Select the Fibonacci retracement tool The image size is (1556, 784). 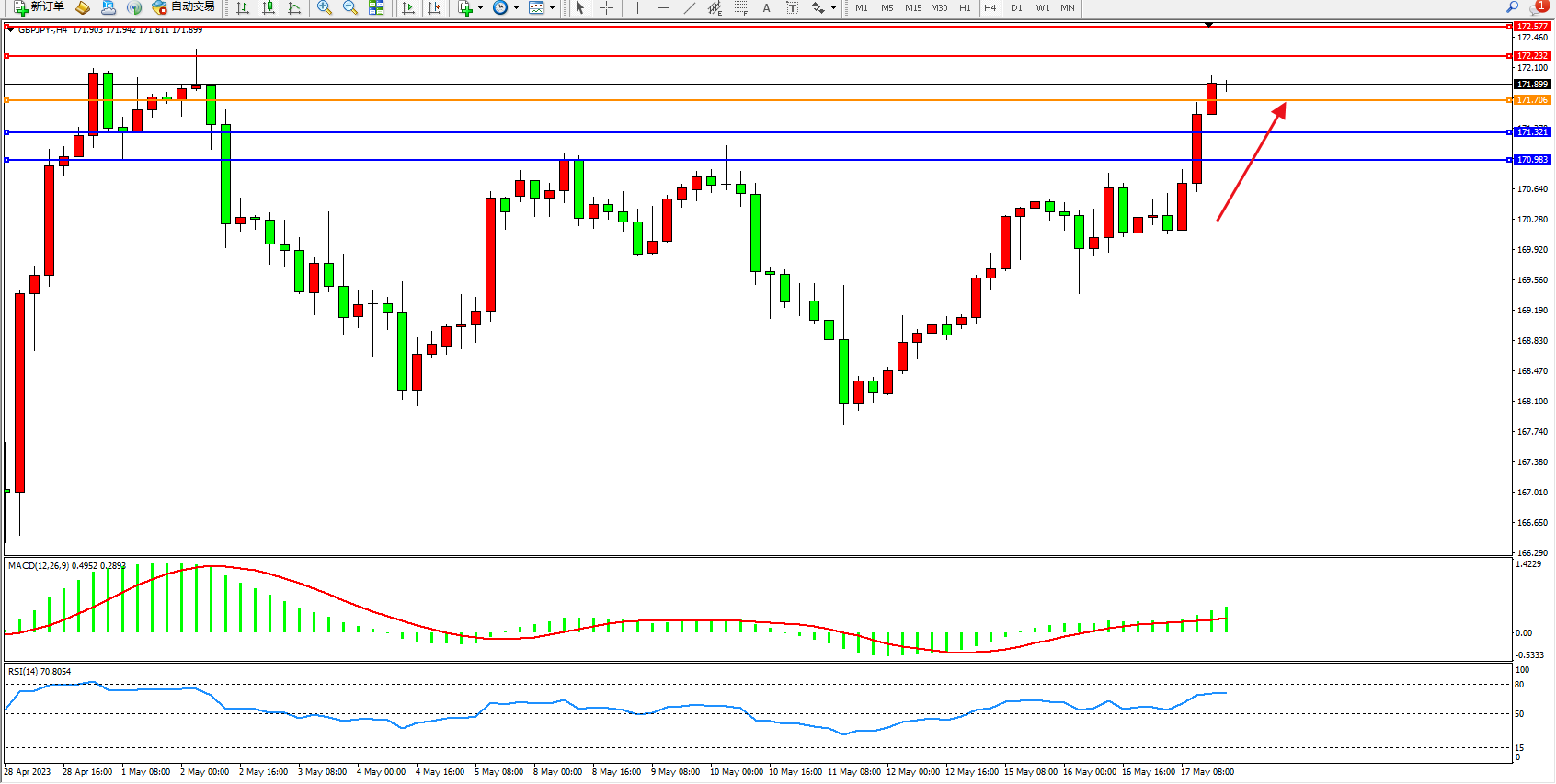click(x=740, y=7)
